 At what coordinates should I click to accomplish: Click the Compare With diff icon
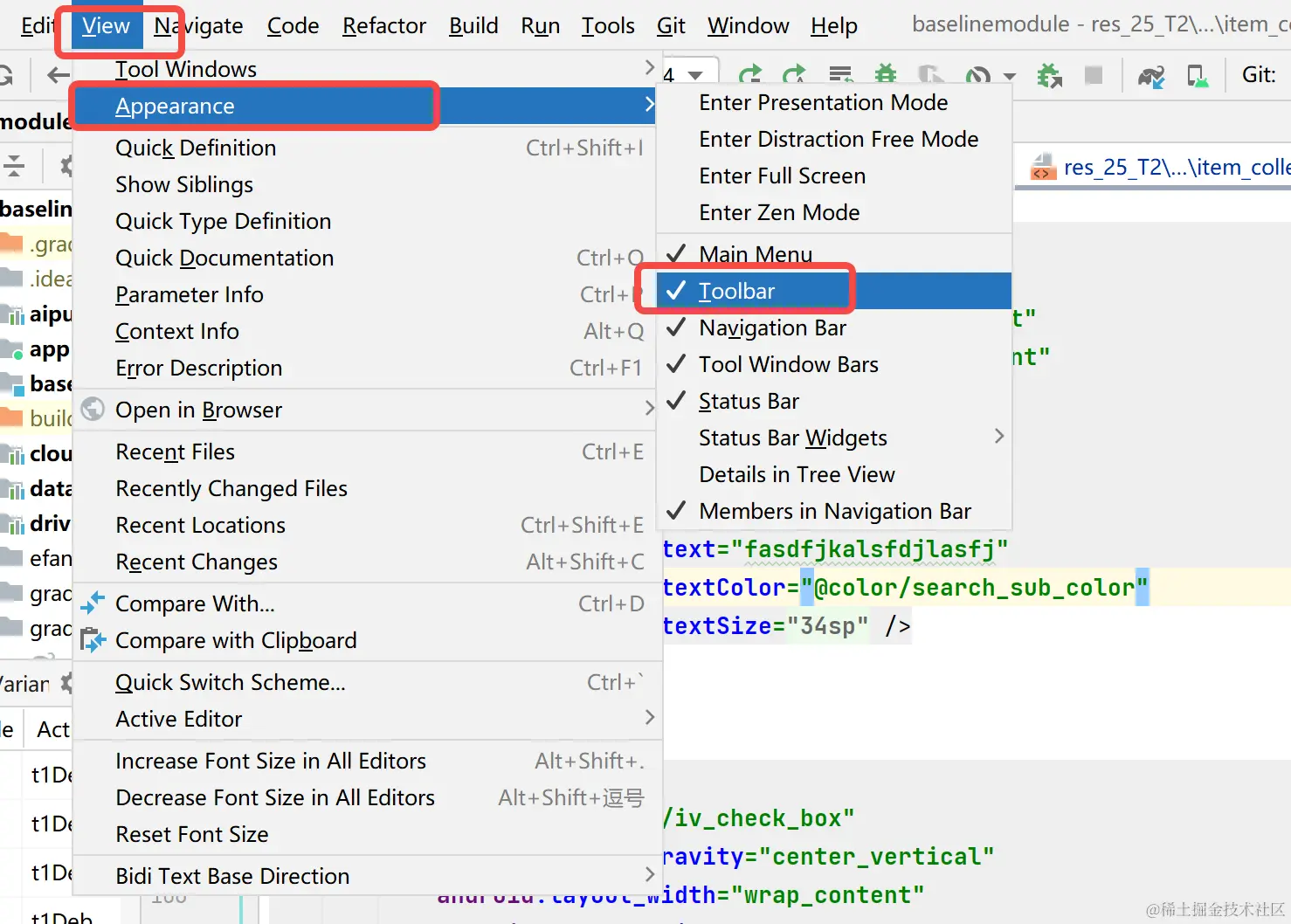pyautogui.click(x=93, y=603)
